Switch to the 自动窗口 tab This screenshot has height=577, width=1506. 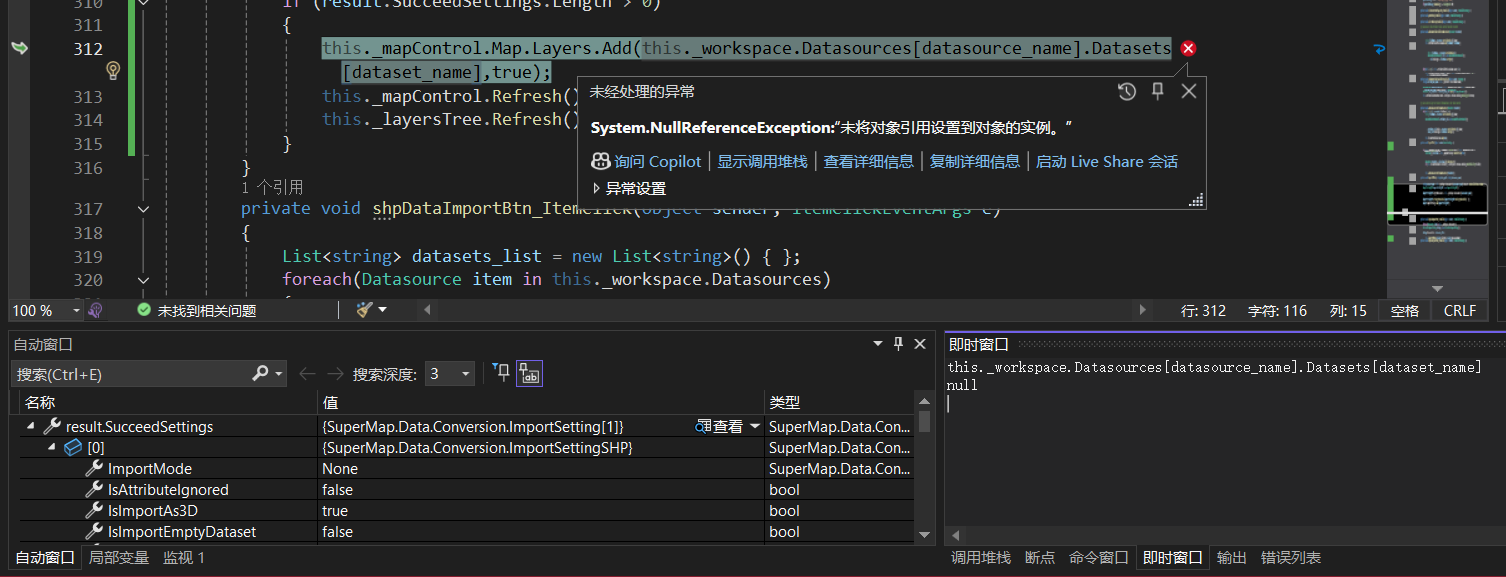[x=43, y=558]
